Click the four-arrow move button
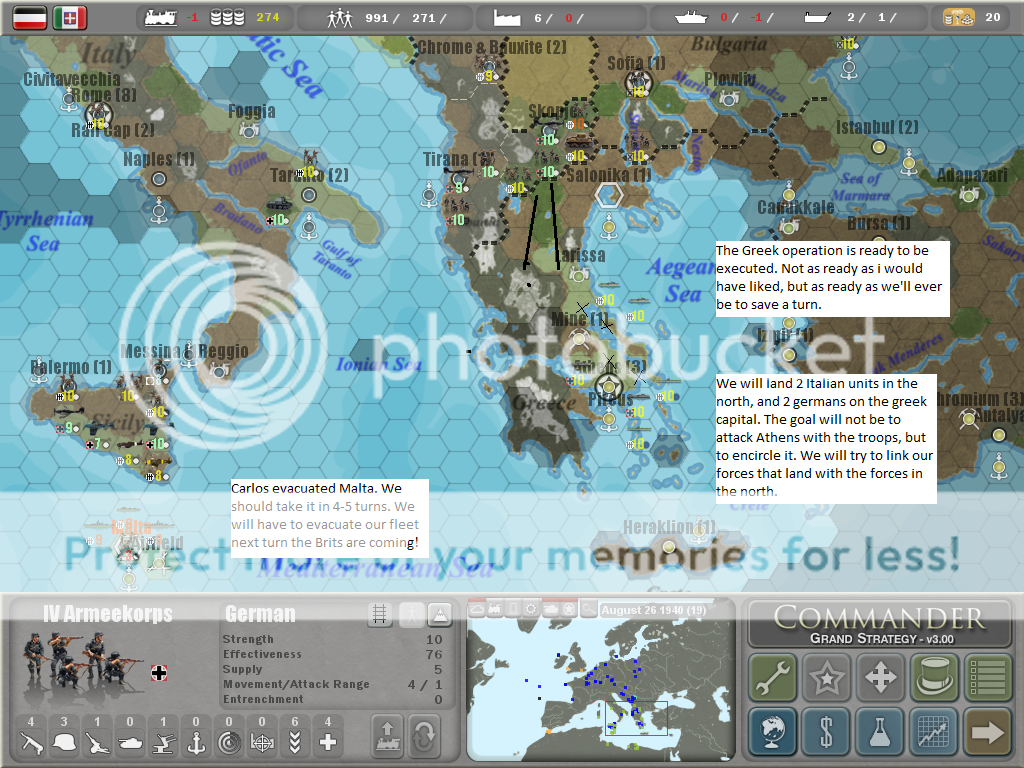 pyautogui.click(x=880, y=678)
